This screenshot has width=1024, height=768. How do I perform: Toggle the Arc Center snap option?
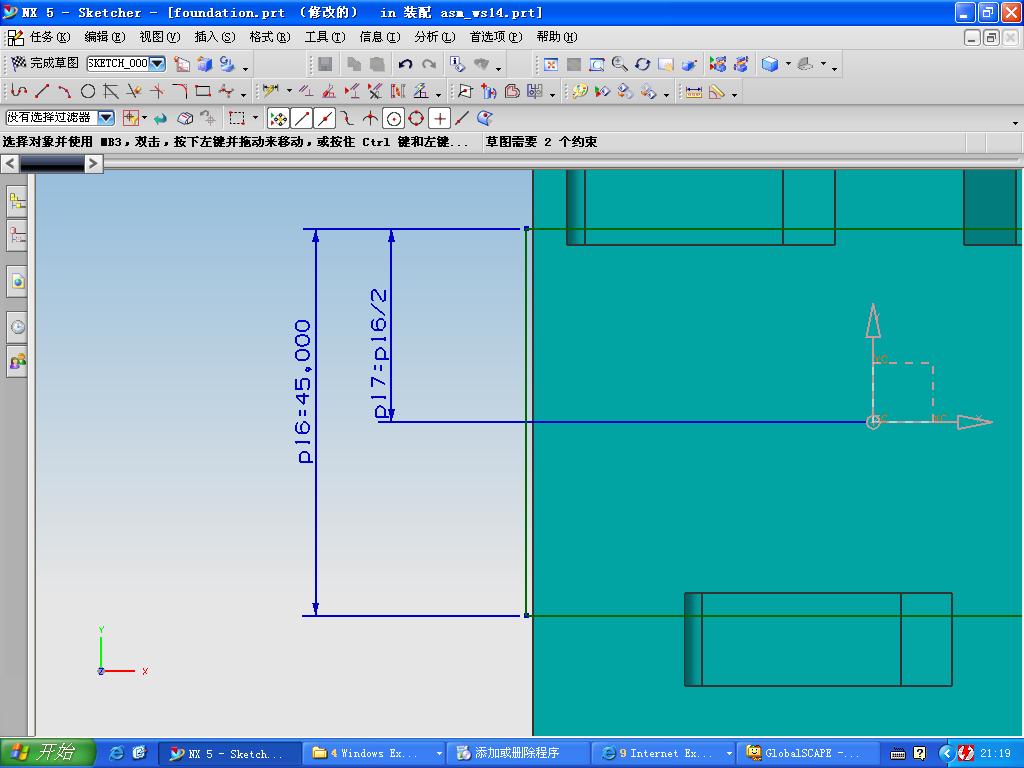pyautogui.click(x=393, y=118)
